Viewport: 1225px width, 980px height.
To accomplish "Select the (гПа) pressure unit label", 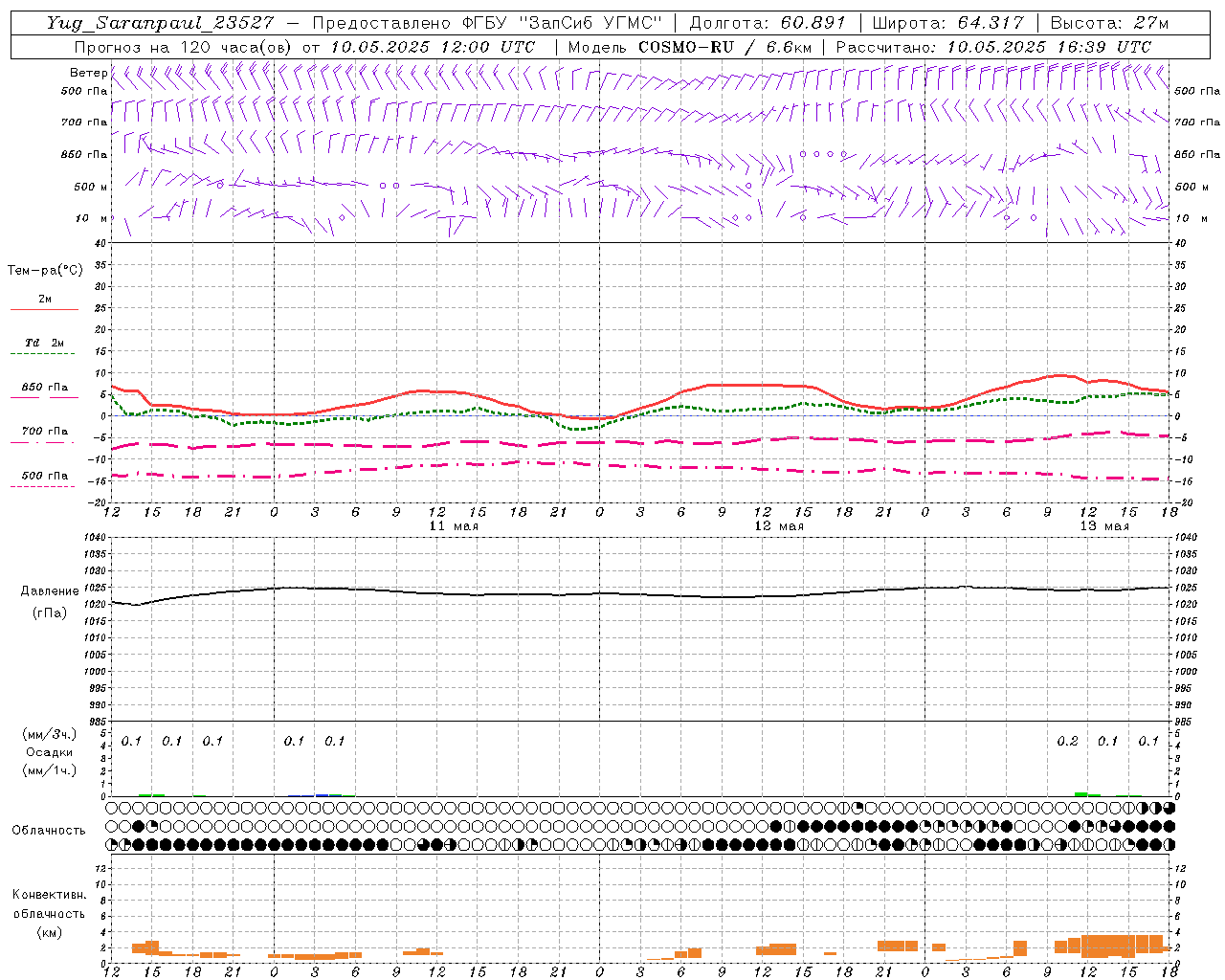I will point(50,613).
